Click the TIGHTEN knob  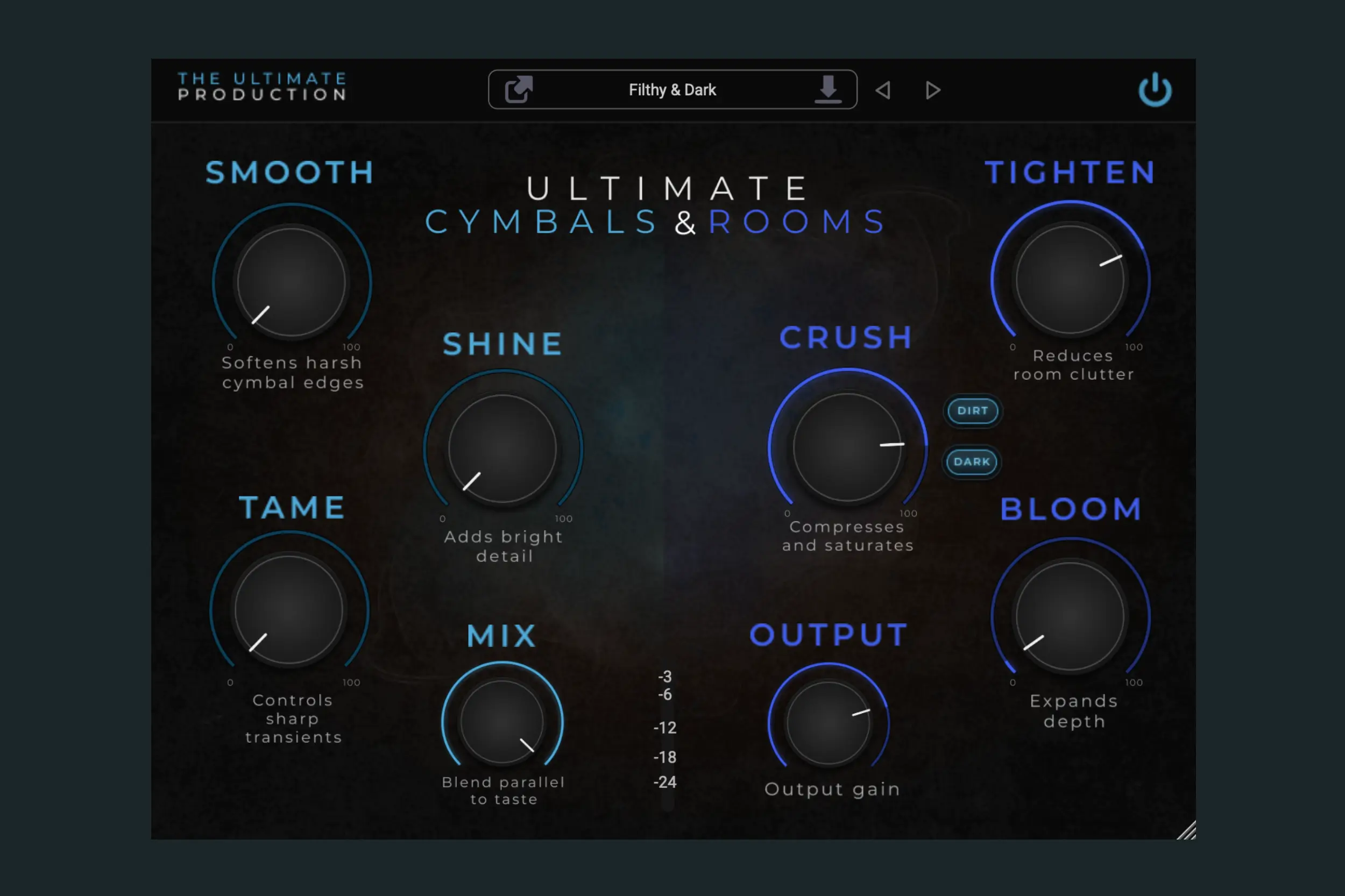tap(1070, 280)
